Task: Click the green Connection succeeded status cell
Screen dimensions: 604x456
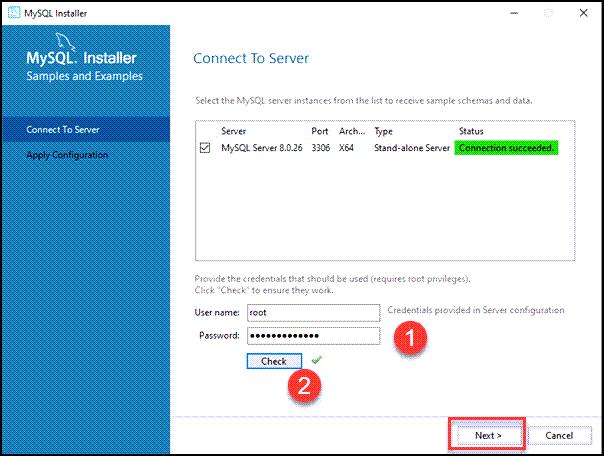Action: pos(506,148)
